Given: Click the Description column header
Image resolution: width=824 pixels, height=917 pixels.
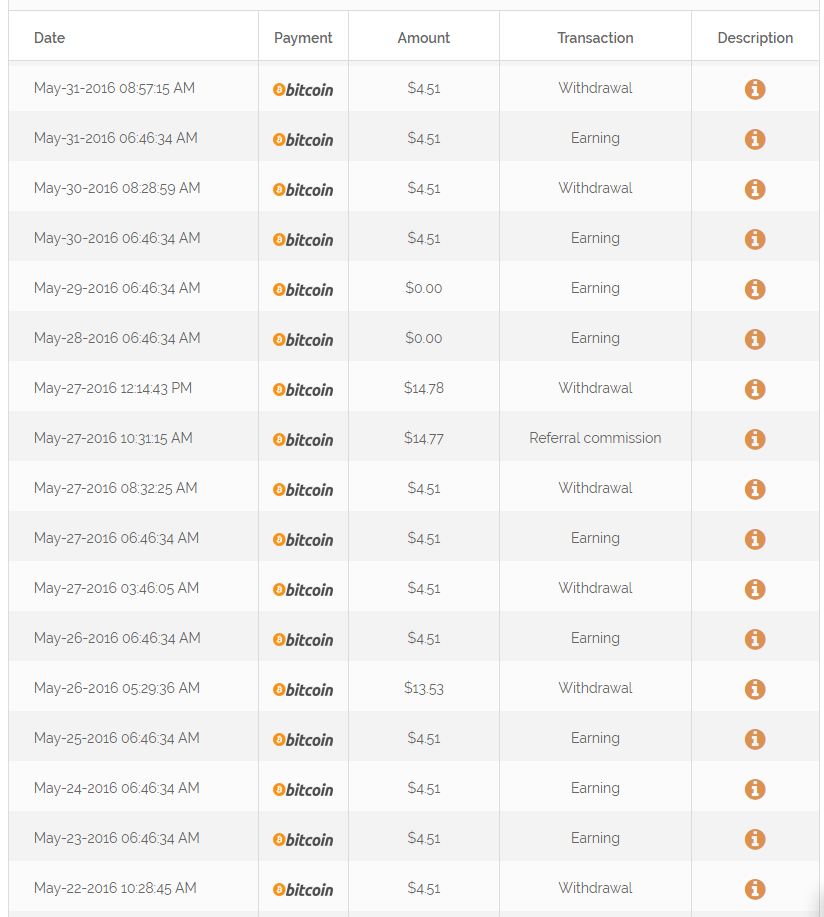Looking at the screenshot, I should click(755, 38).
